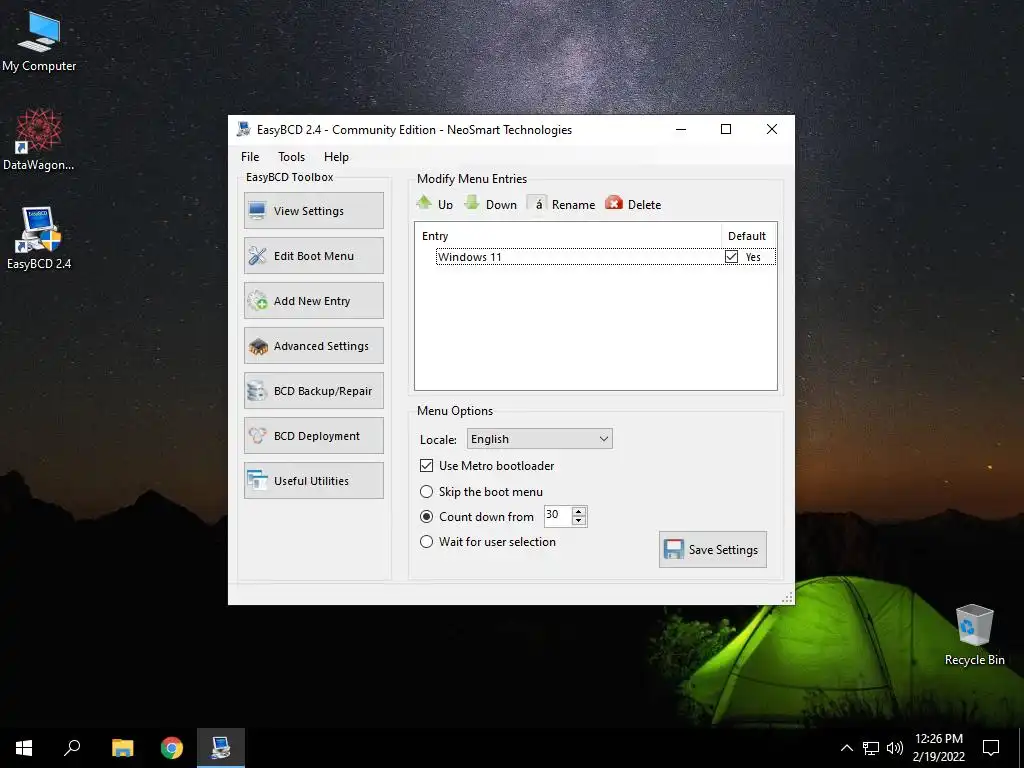The height and width of the screenshot is (768, 1024).
Task: Open the File menu
Action: 249,157
